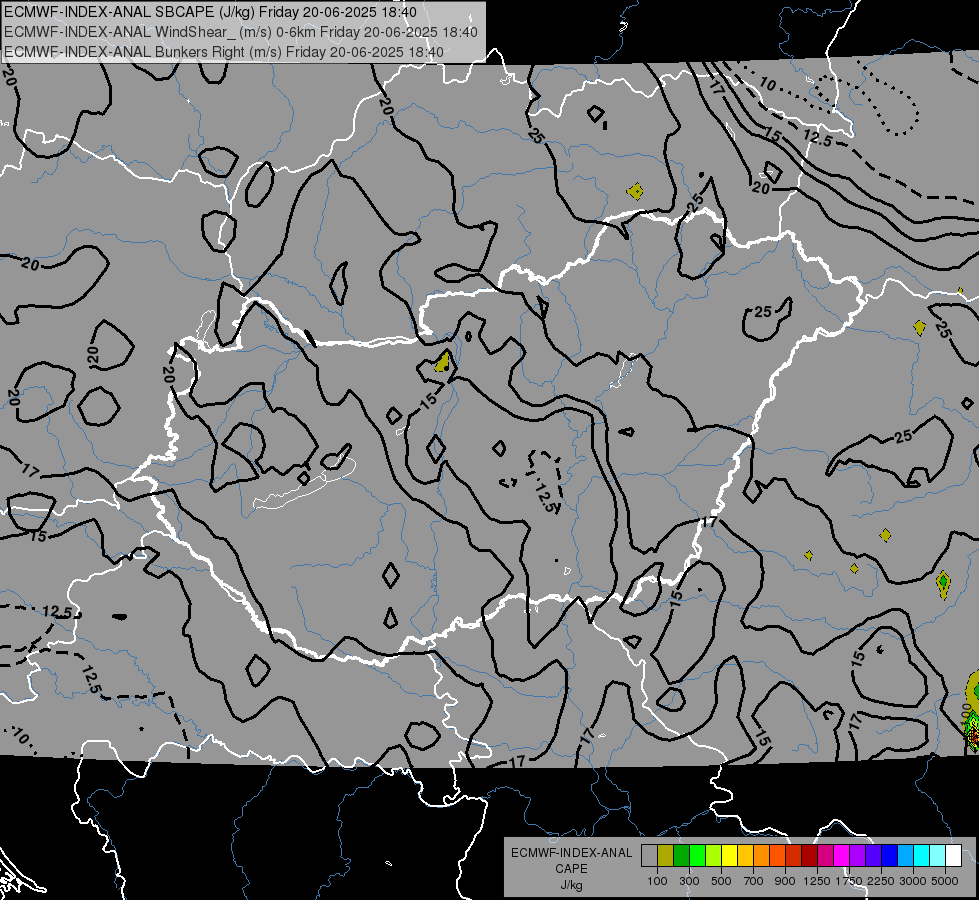Select the red-orange legend swatch

pyautogui.click(x=777, y=856)
